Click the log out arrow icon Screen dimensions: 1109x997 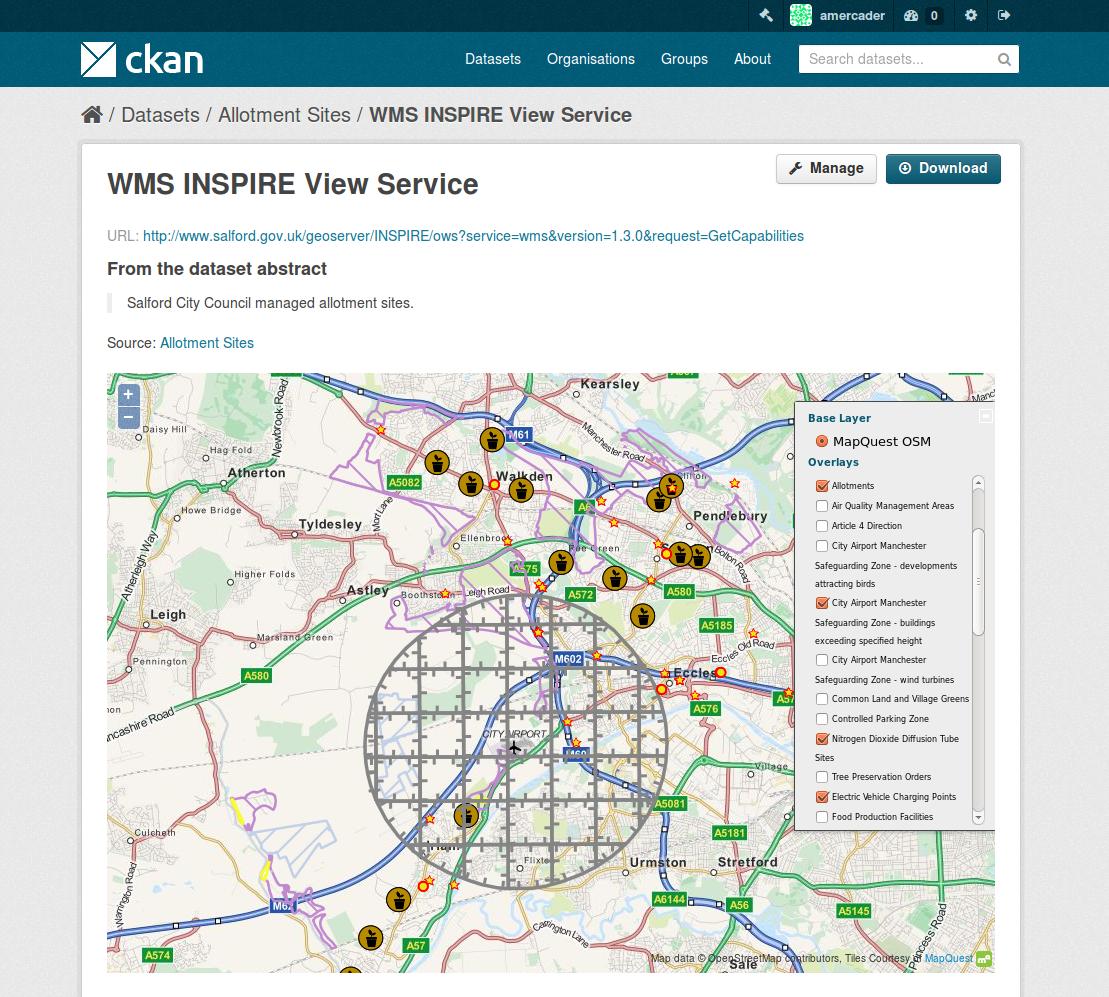1004,15
